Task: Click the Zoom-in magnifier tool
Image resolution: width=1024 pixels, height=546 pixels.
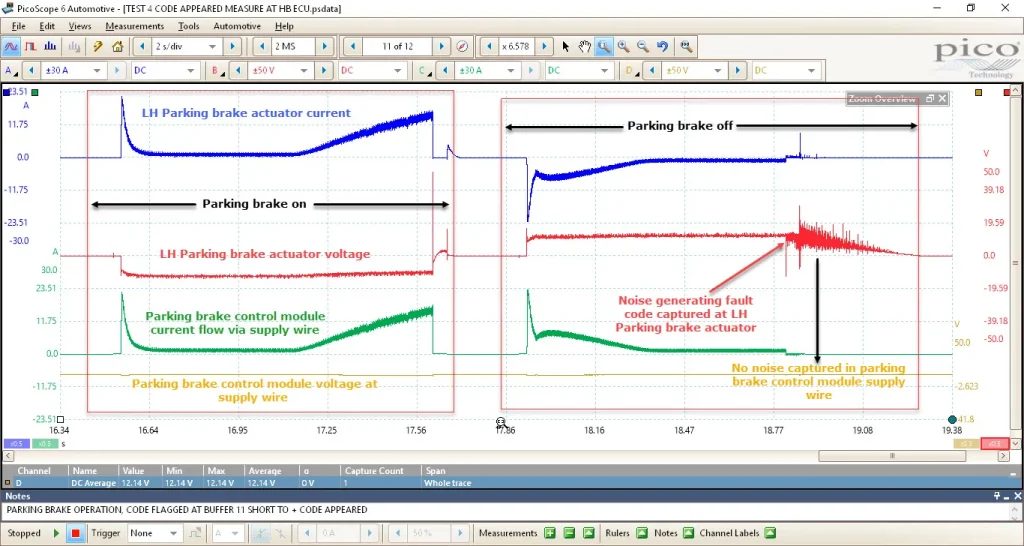Action: (624, 46)
